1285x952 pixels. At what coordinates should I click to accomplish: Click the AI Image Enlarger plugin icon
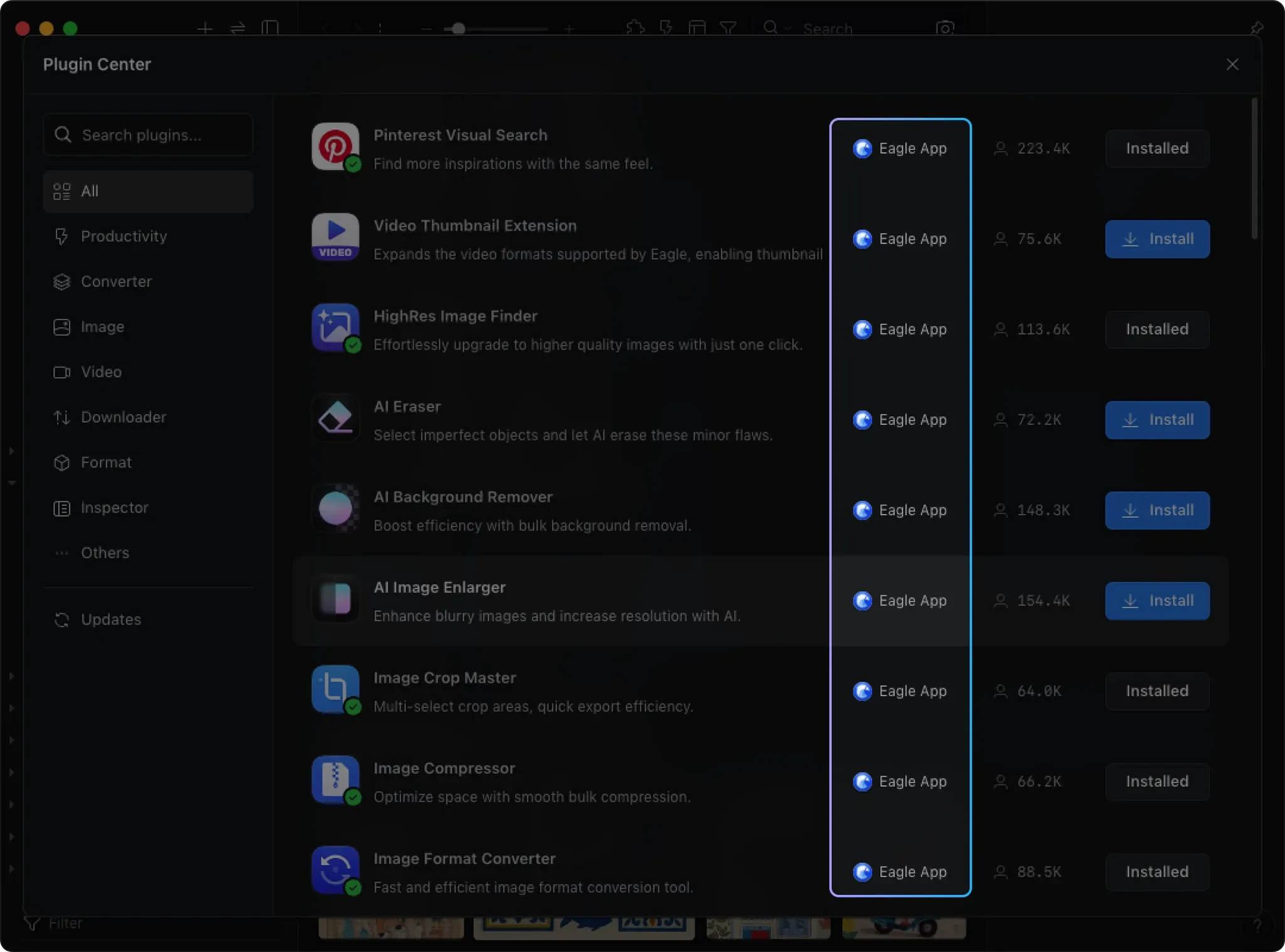click(x=335, y=599)
